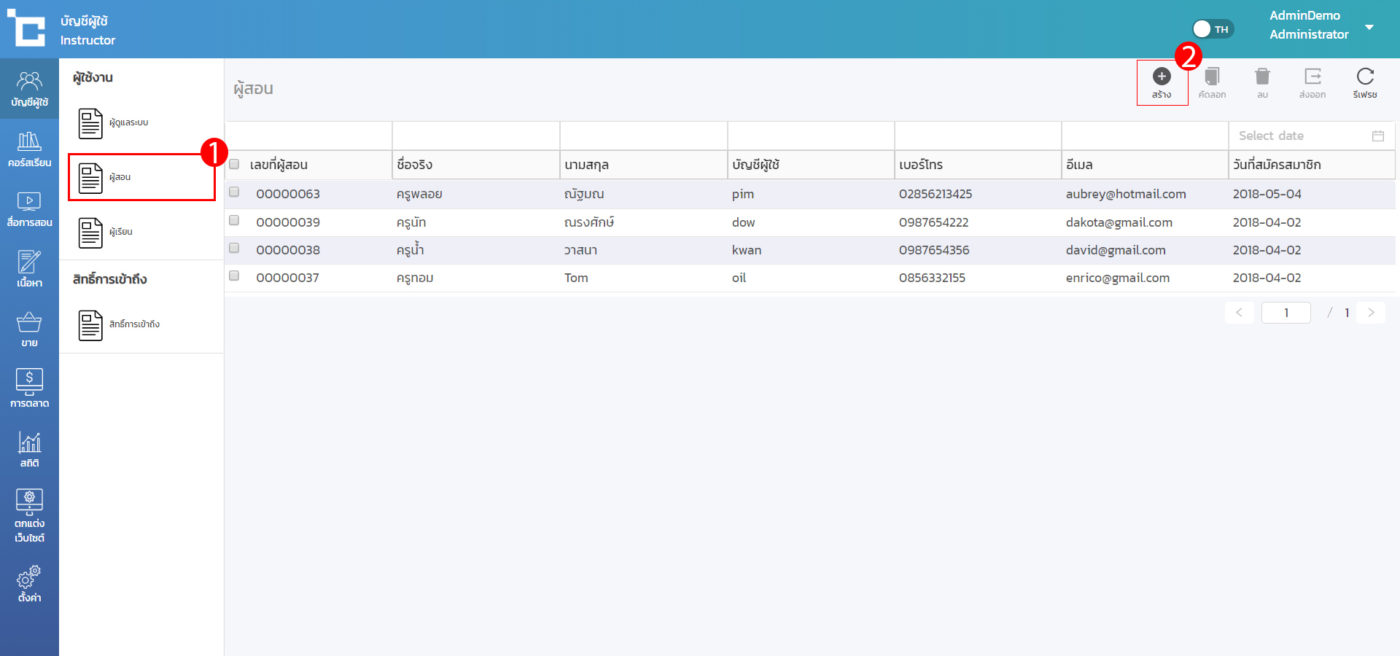Screen dimensions: 1400x656
Task: Open สื่อการสอน in the left sidebar
Action: [x=29, y=209]
